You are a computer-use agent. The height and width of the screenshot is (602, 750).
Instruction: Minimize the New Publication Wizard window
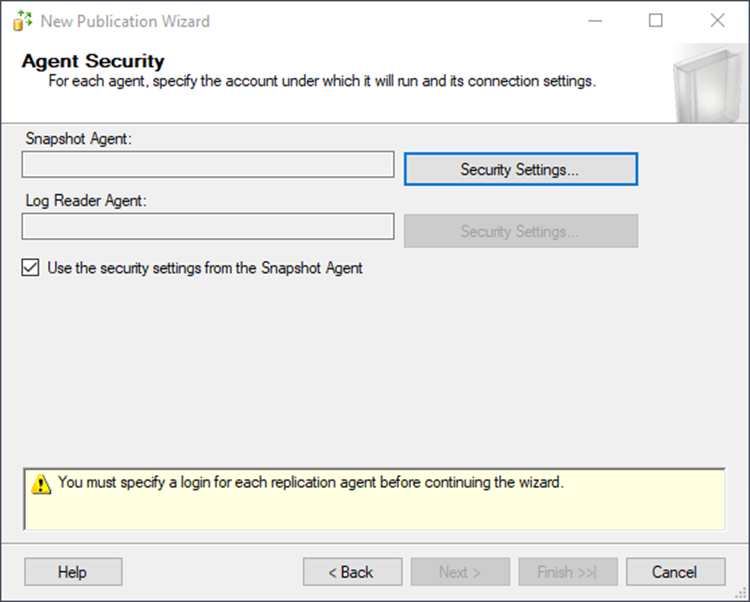[x=595, y=21]
